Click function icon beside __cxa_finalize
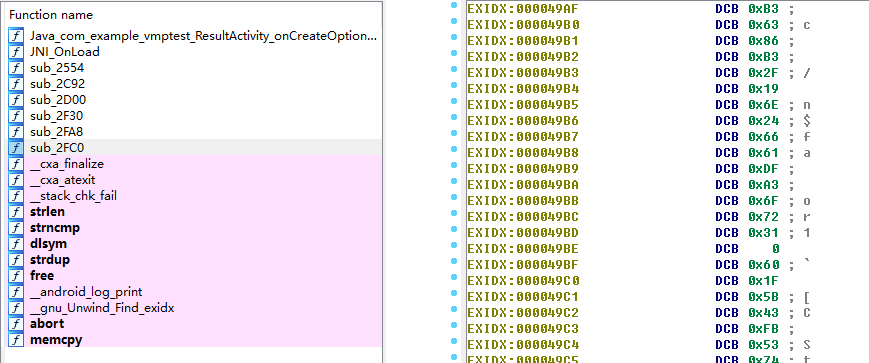The height and width of the screenshot is (363, 869). tap(17, 164)
